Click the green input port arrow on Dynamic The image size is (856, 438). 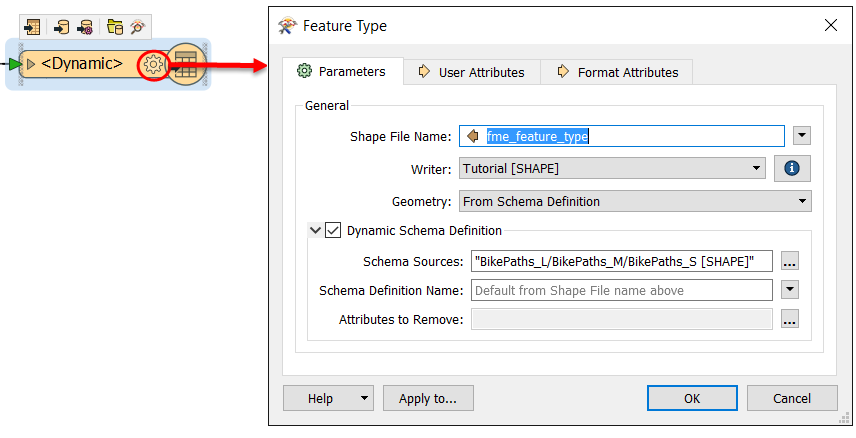[13, 65]
